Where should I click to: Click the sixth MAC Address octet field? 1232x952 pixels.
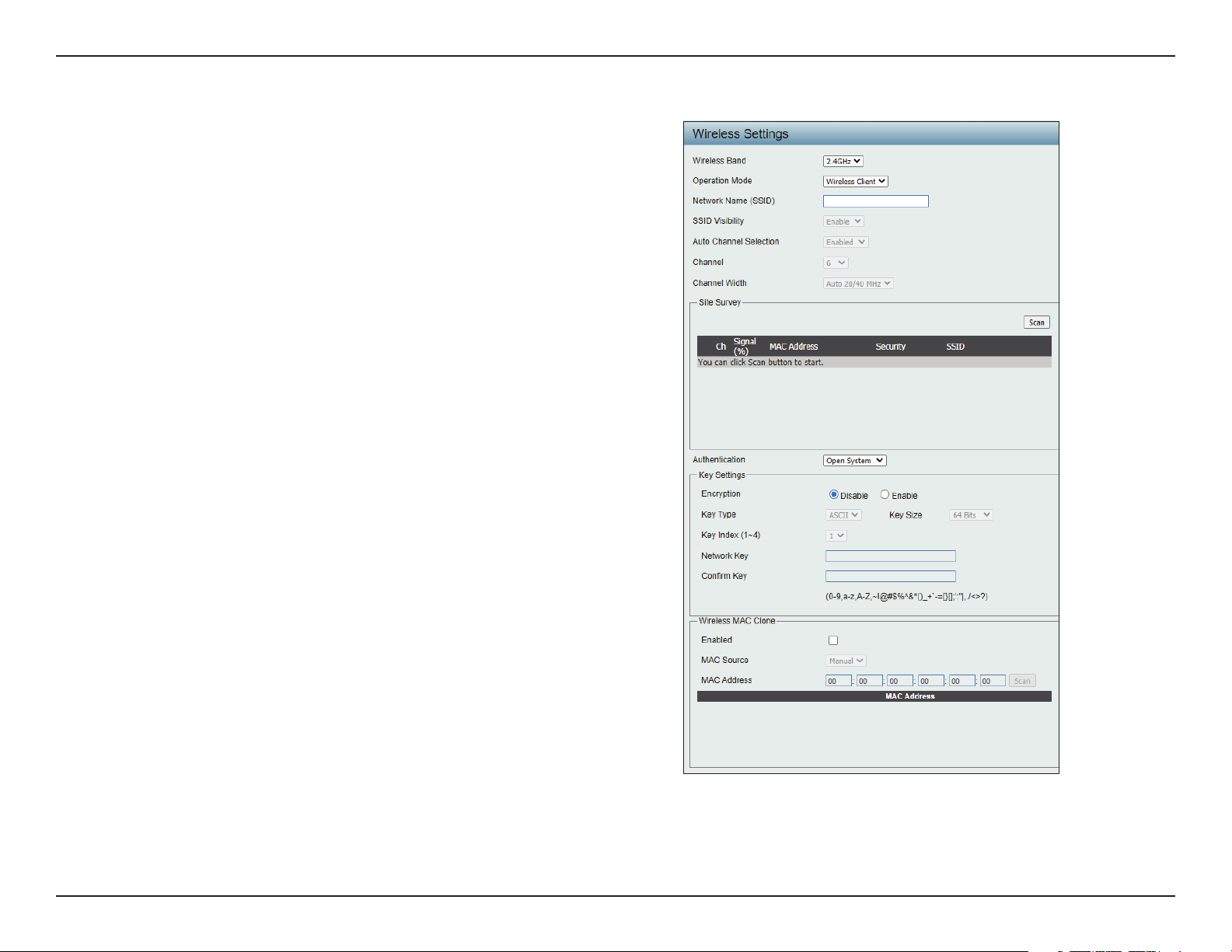pyautogui.click(x=993, y=681)
